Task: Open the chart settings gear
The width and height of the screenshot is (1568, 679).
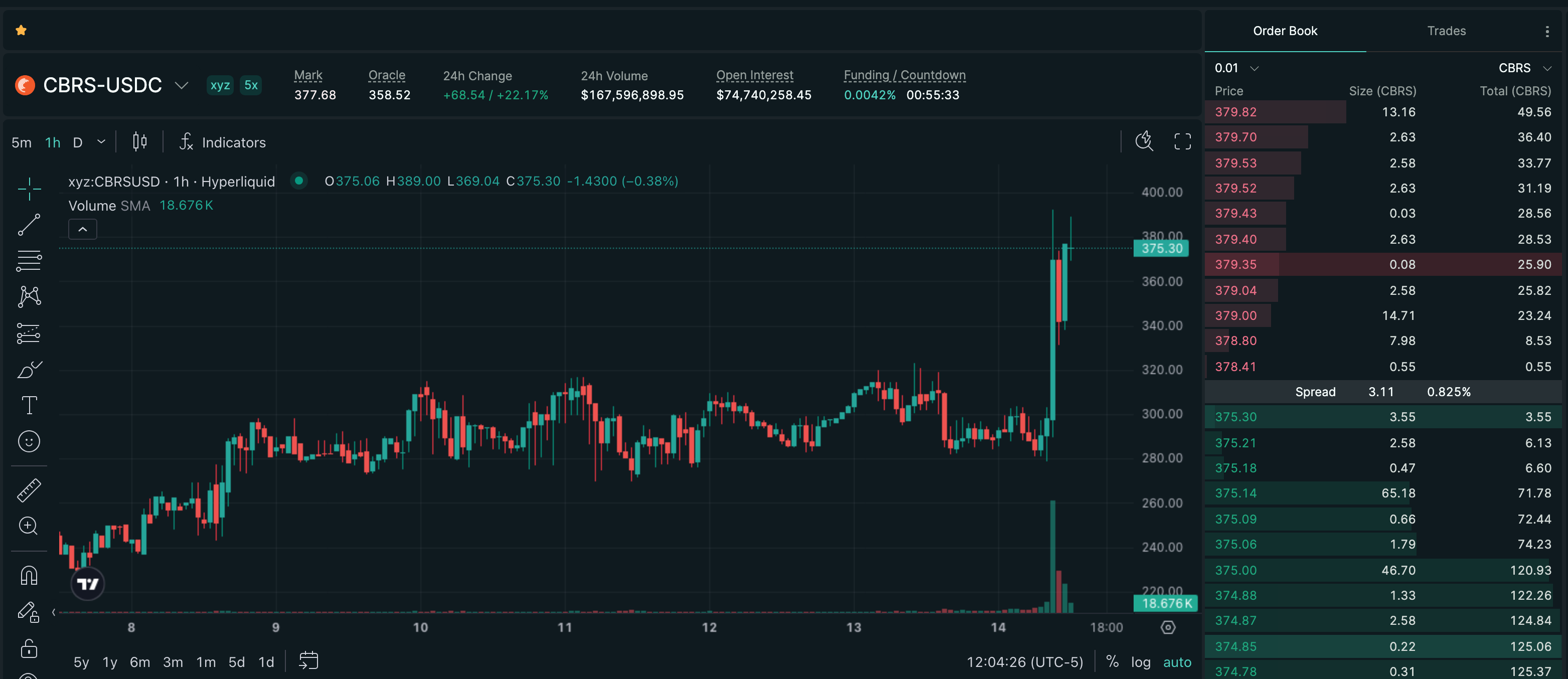Action: 1168,627
